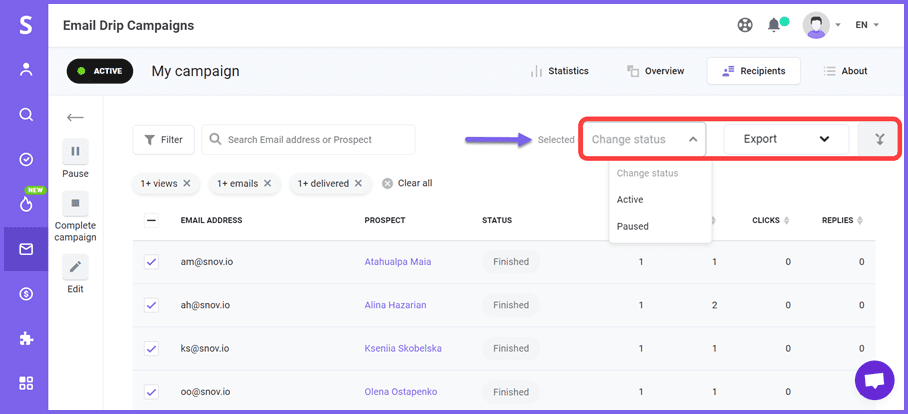Click the Pause campaign icon
The height and width of the screenshot is (414, 908).
[x=76, y=152]
